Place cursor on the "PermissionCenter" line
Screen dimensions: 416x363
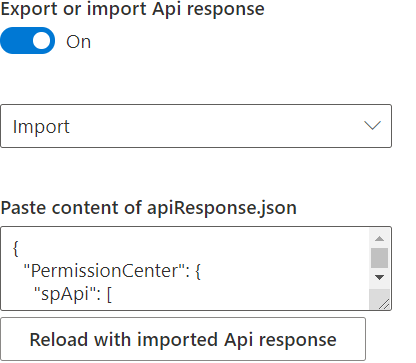(x=112, y=271)
